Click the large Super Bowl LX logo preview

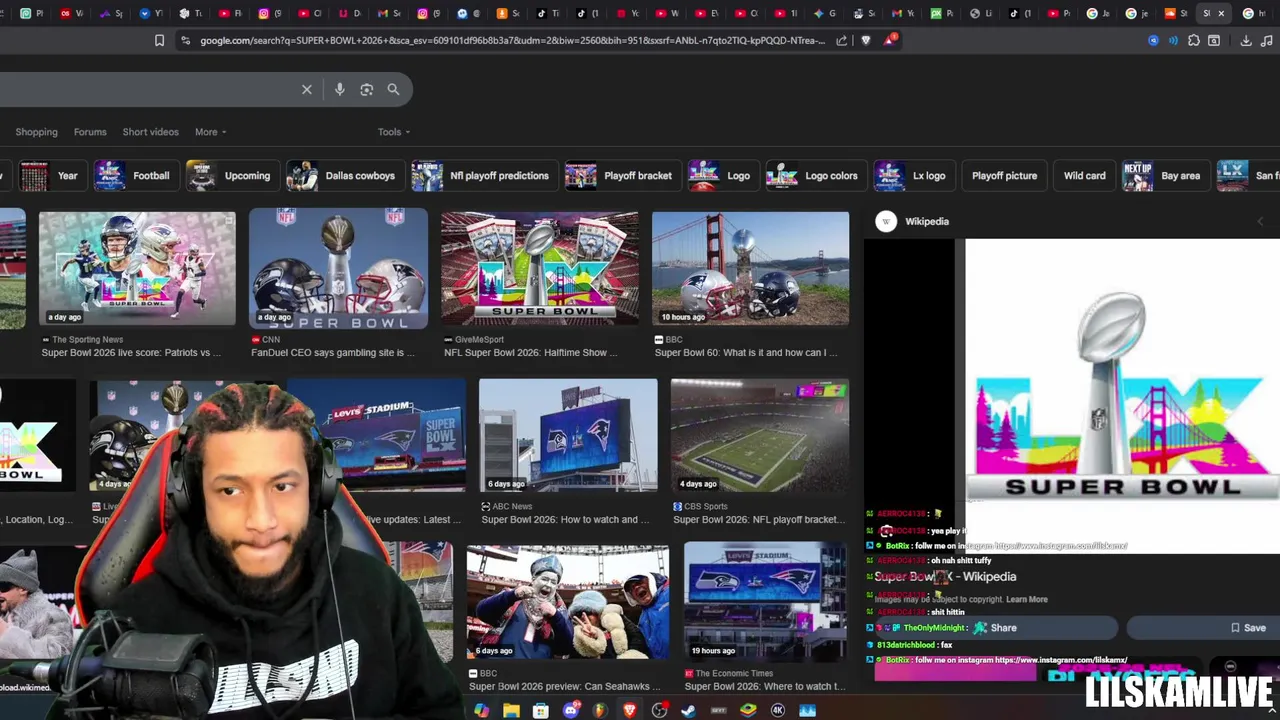(x=1122, y=395)
